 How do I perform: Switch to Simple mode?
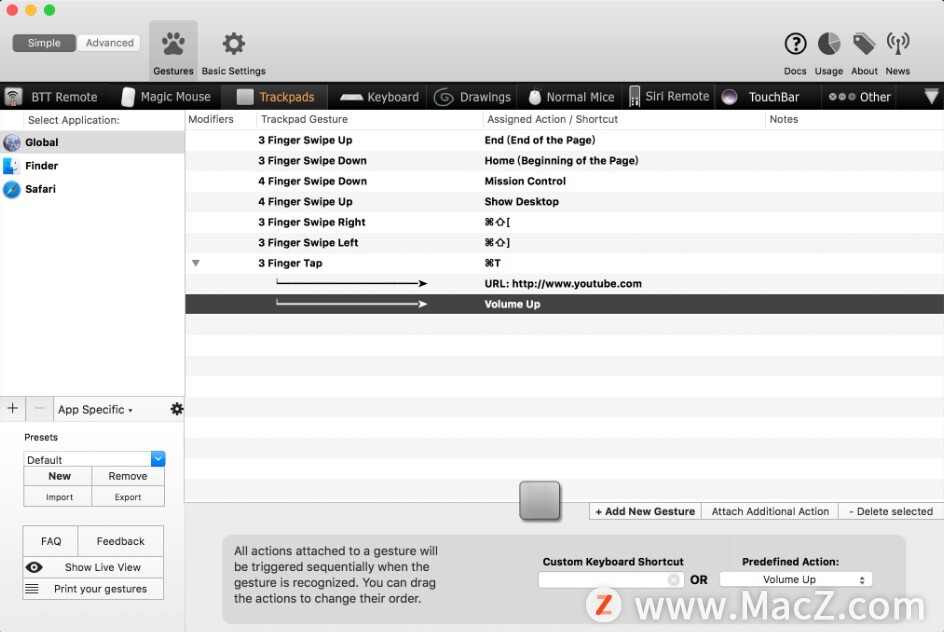coord(44,43)
